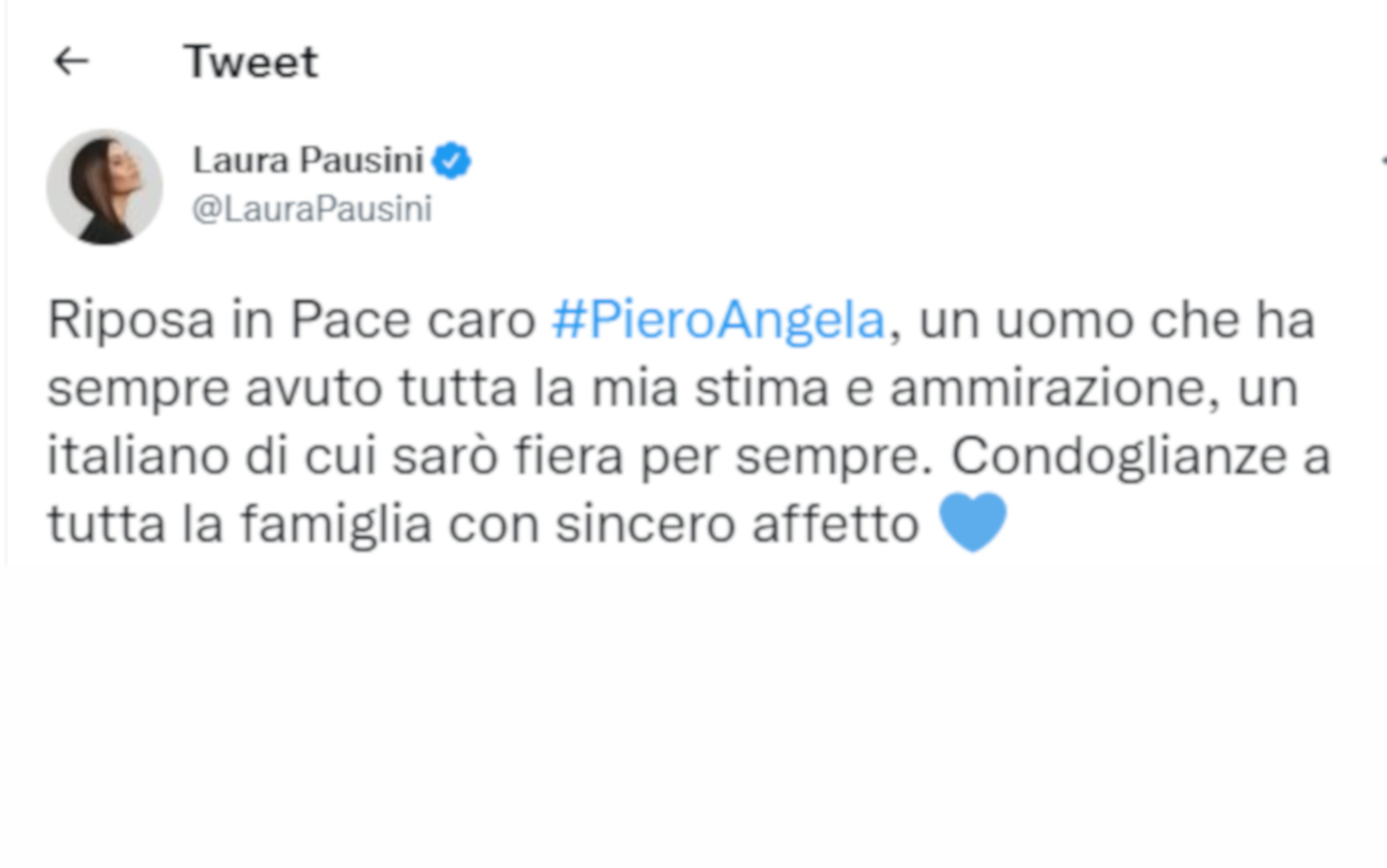
Task: Click the phrase 'un uomo che ha'
Action: pyautogui.click(x=1117, y=321)
